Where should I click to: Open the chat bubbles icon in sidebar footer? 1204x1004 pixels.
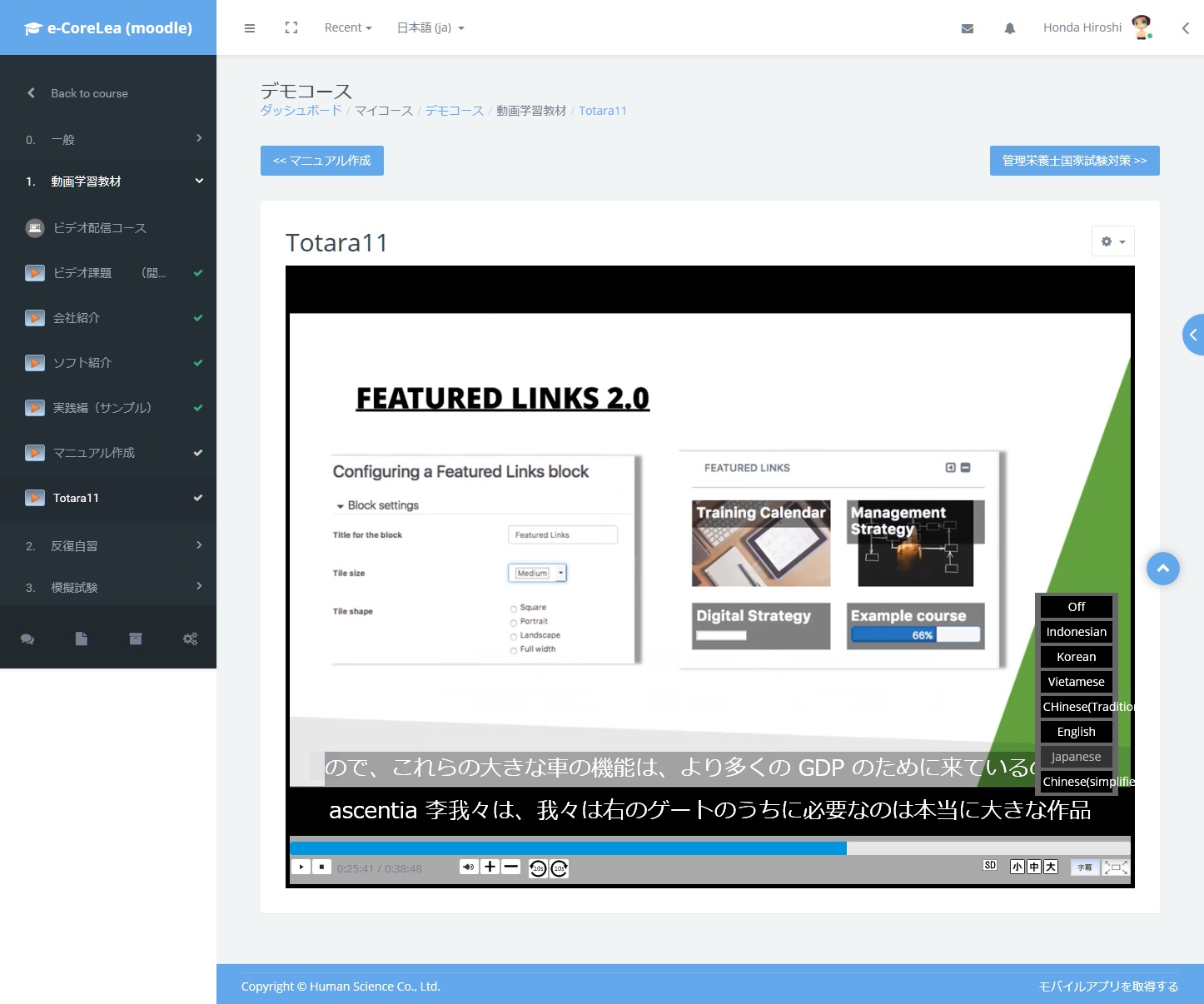tap(27, 639)
